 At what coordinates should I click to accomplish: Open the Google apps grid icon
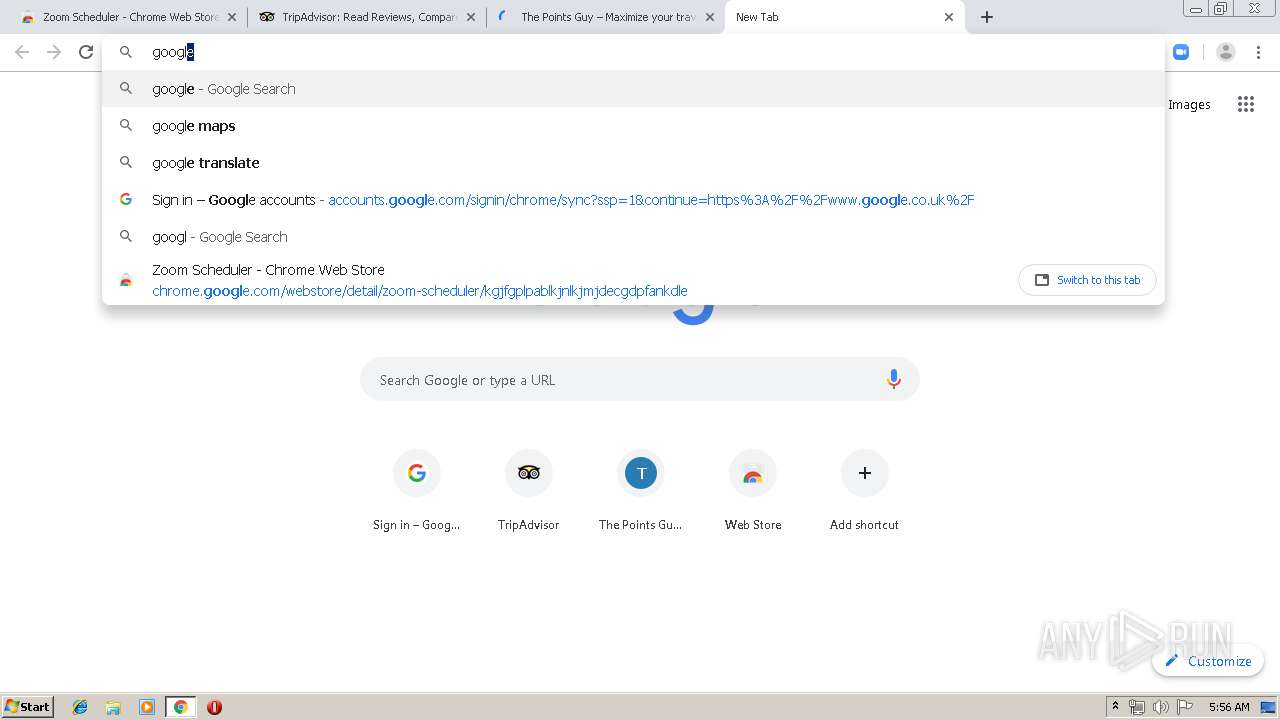click(x=1245, y=104)
